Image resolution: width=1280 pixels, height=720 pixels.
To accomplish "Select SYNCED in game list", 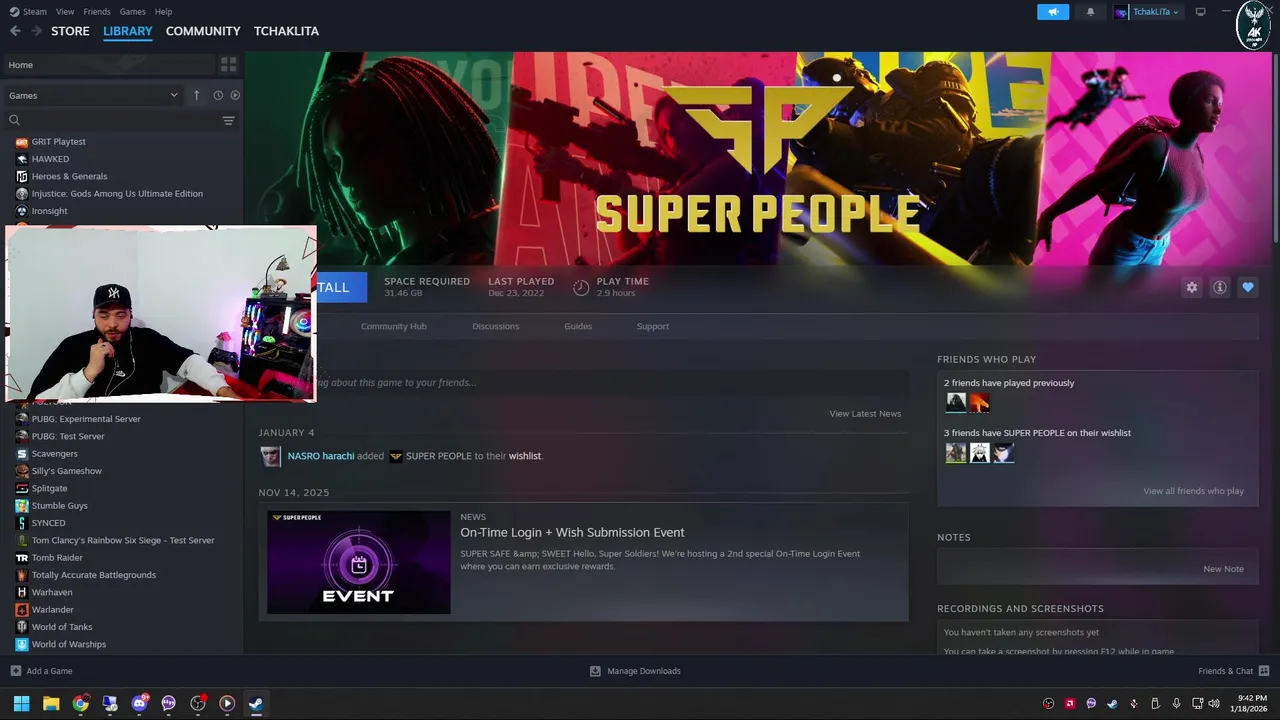I will click(x=48, y=523).
